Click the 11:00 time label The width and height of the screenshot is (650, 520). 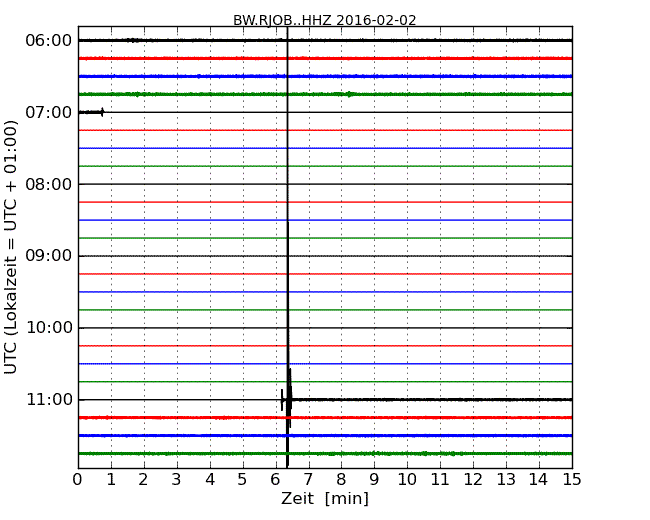click(49, 400)
